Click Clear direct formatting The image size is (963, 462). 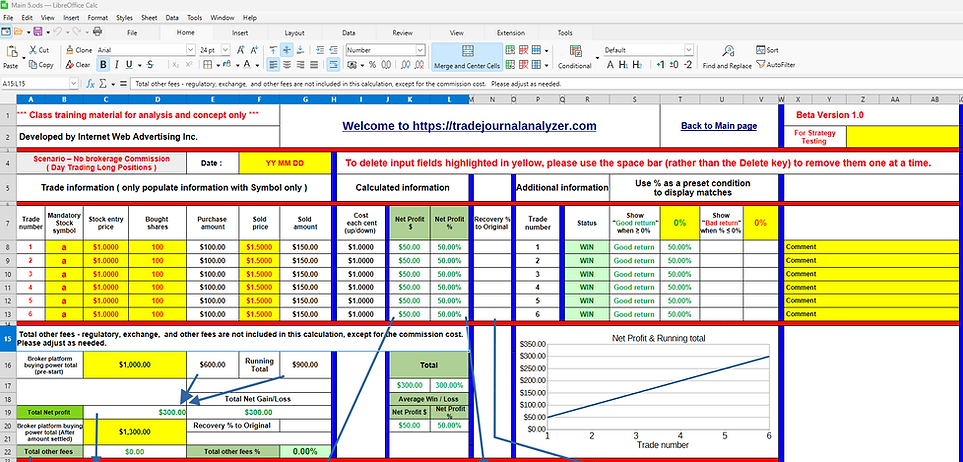(x=78, y=65)
